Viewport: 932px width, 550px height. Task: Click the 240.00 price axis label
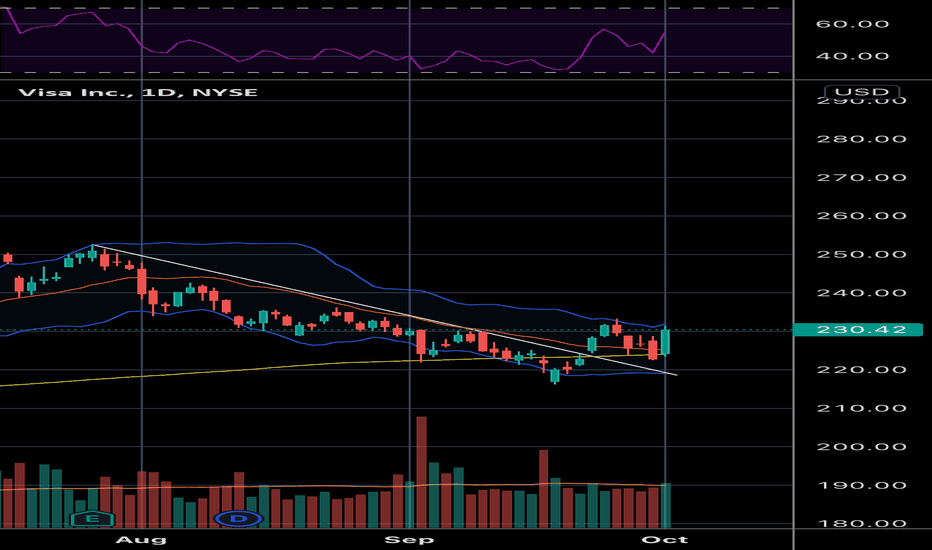[861, 293]
